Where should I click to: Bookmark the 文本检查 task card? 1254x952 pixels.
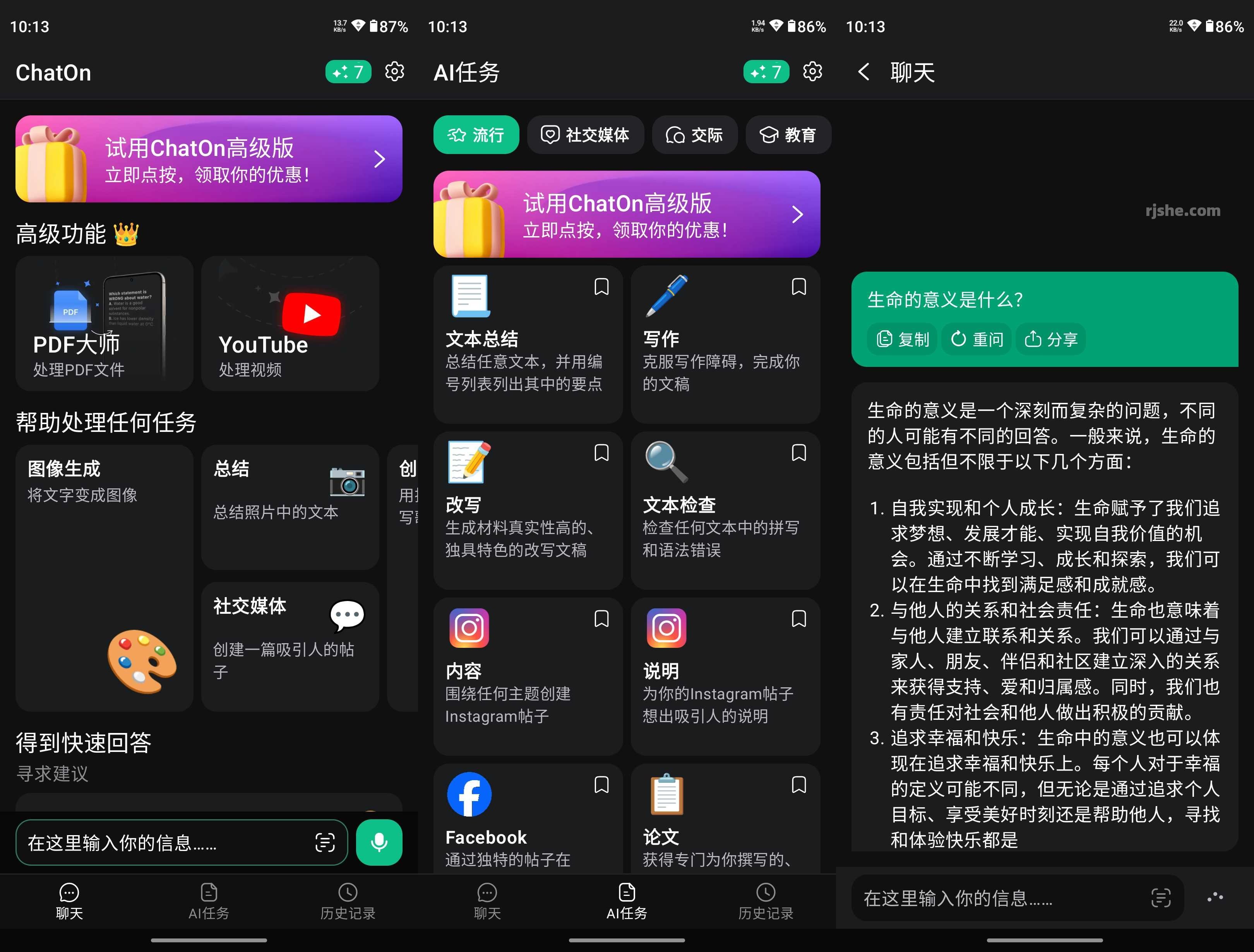click(799, 453)
